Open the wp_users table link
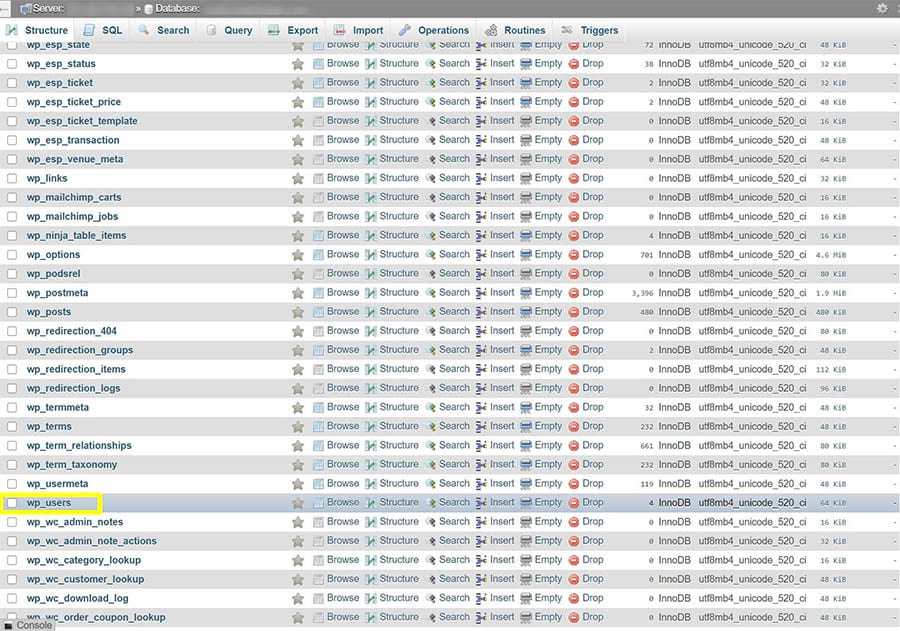900x631 pixels. pos(49,503)
